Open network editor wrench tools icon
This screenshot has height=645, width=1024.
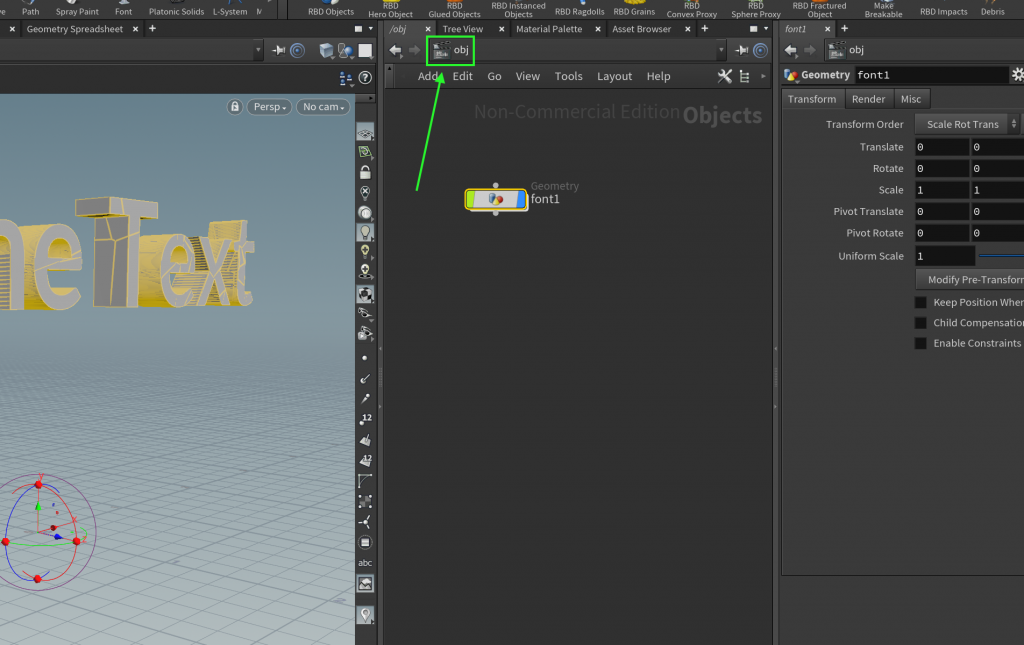pyautogui.click(x=724, y=76)
